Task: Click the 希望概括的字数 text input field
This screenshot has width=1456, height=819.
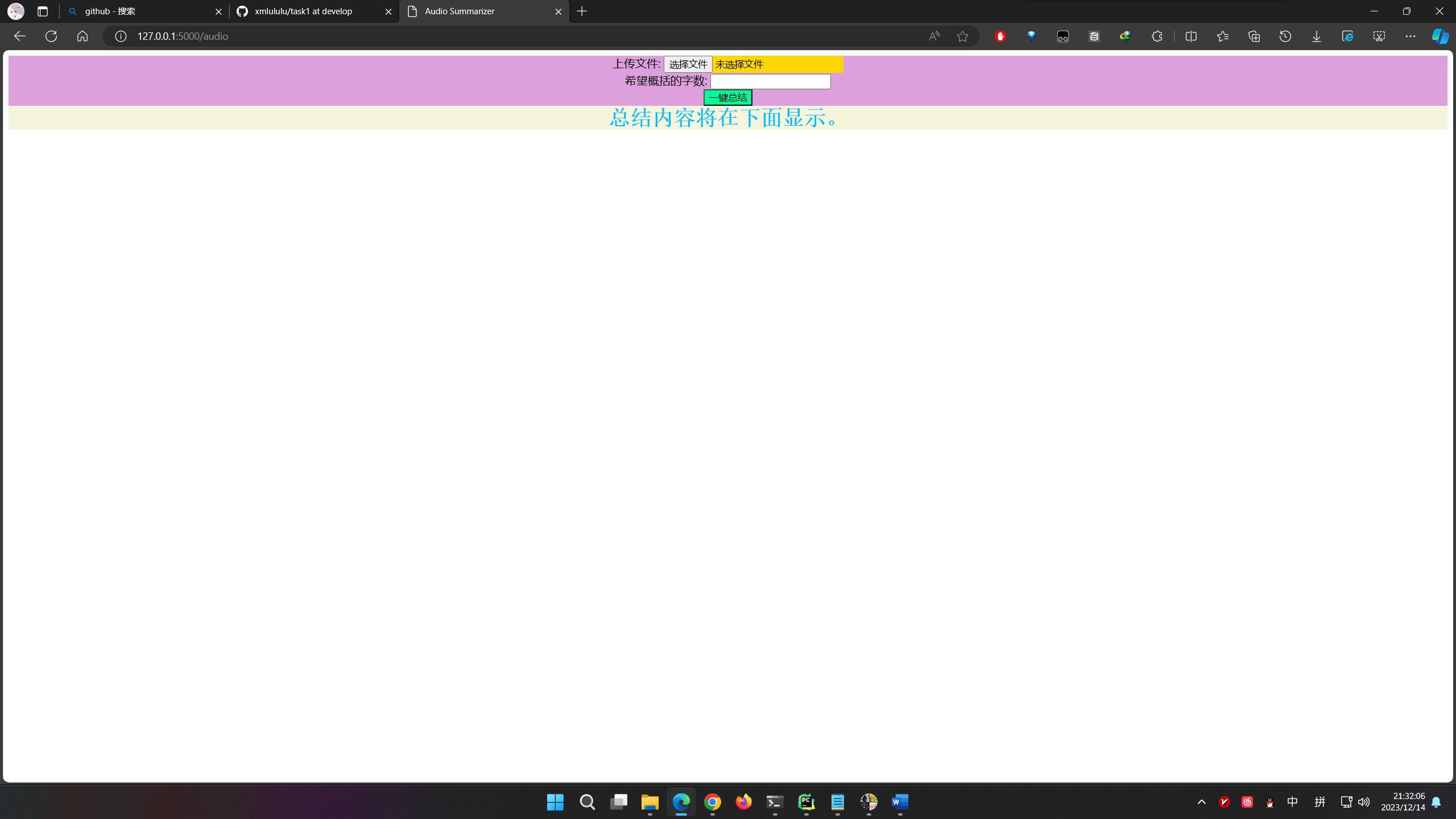Action: [770, 81]
